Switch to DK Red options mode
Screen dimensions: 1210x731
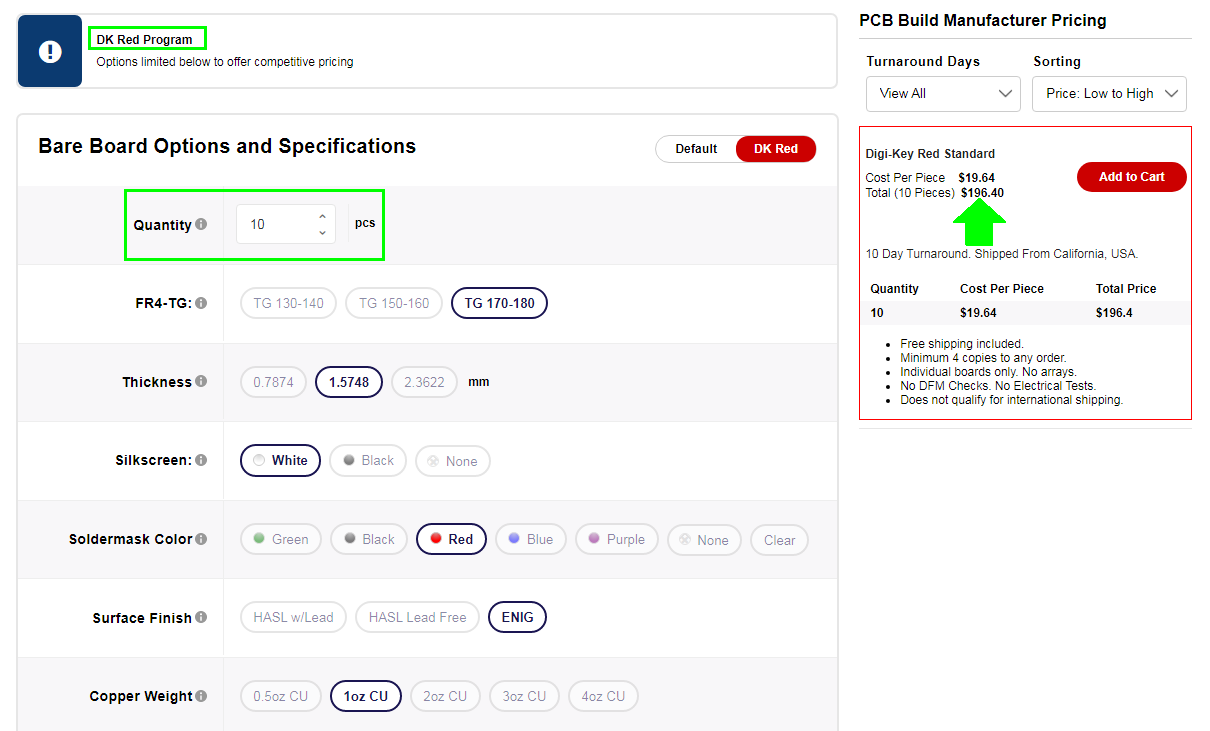(776, 149)
